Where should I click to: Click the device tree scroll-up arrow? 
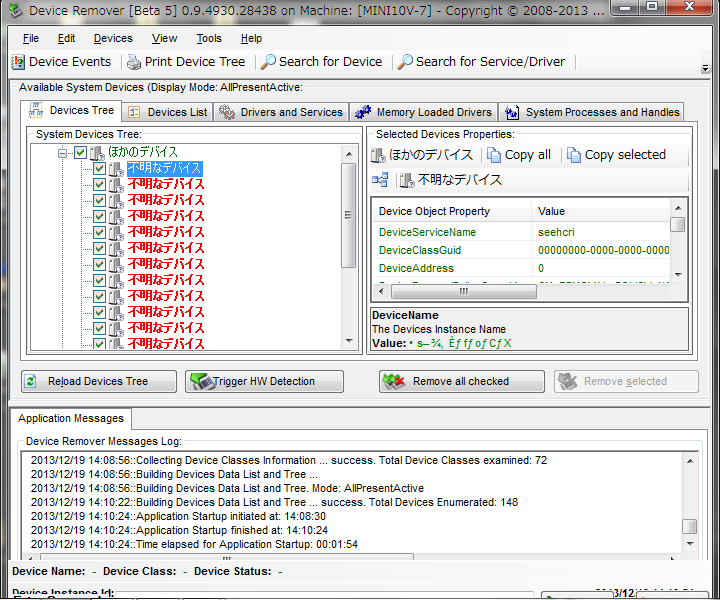coord(349,154)
